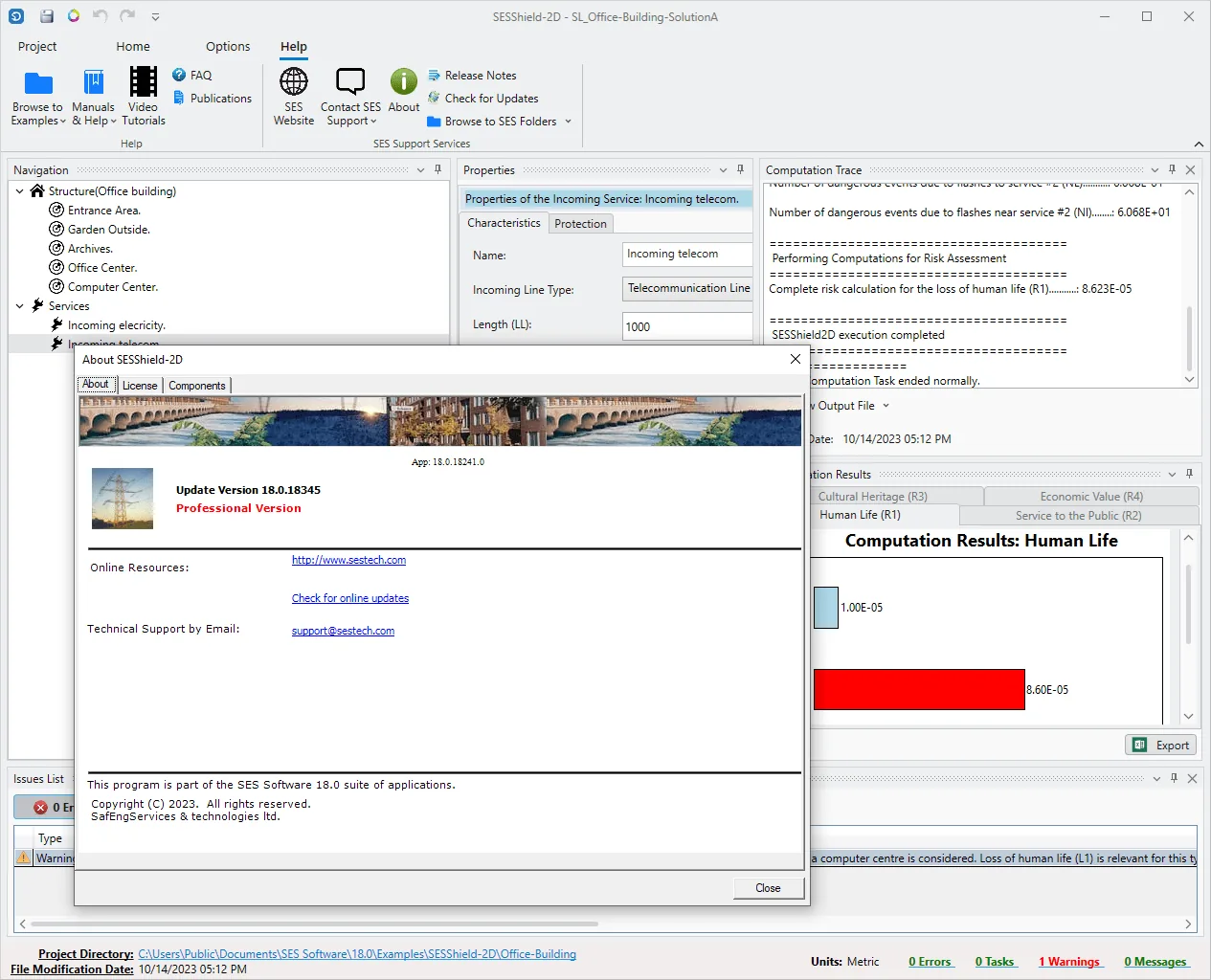Image resolution: width=1211 pixels, height=980 pixels.
Task: Click Check for Updates in ribbon
Action: point(482,98)
